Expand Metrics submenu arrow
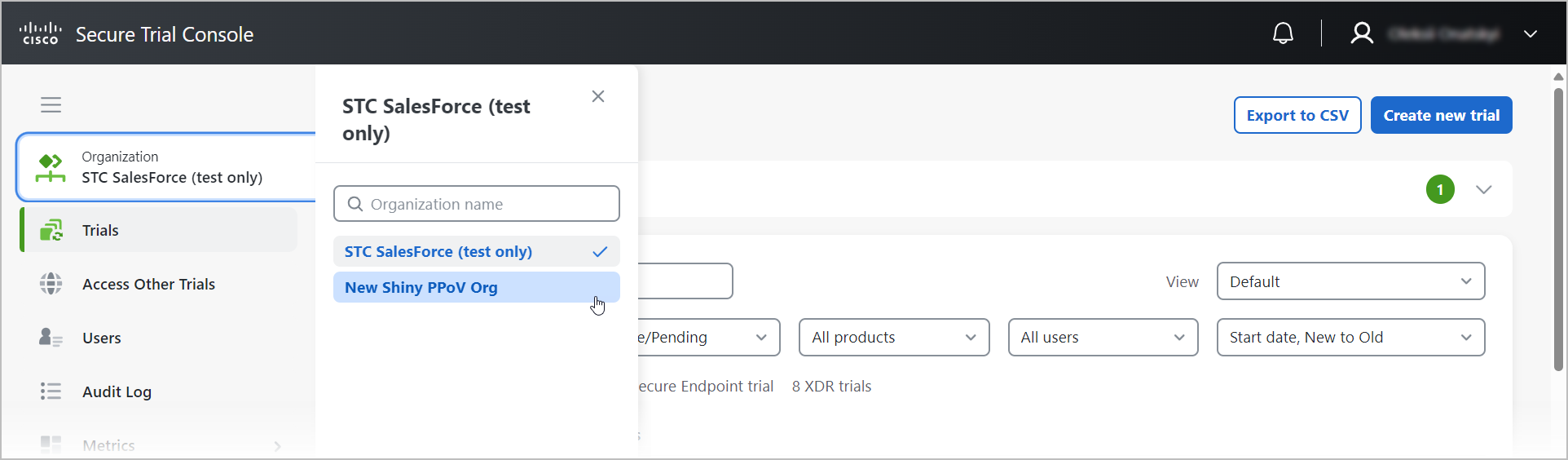This screenshot has width=1568, height=460. click(278, 446)
